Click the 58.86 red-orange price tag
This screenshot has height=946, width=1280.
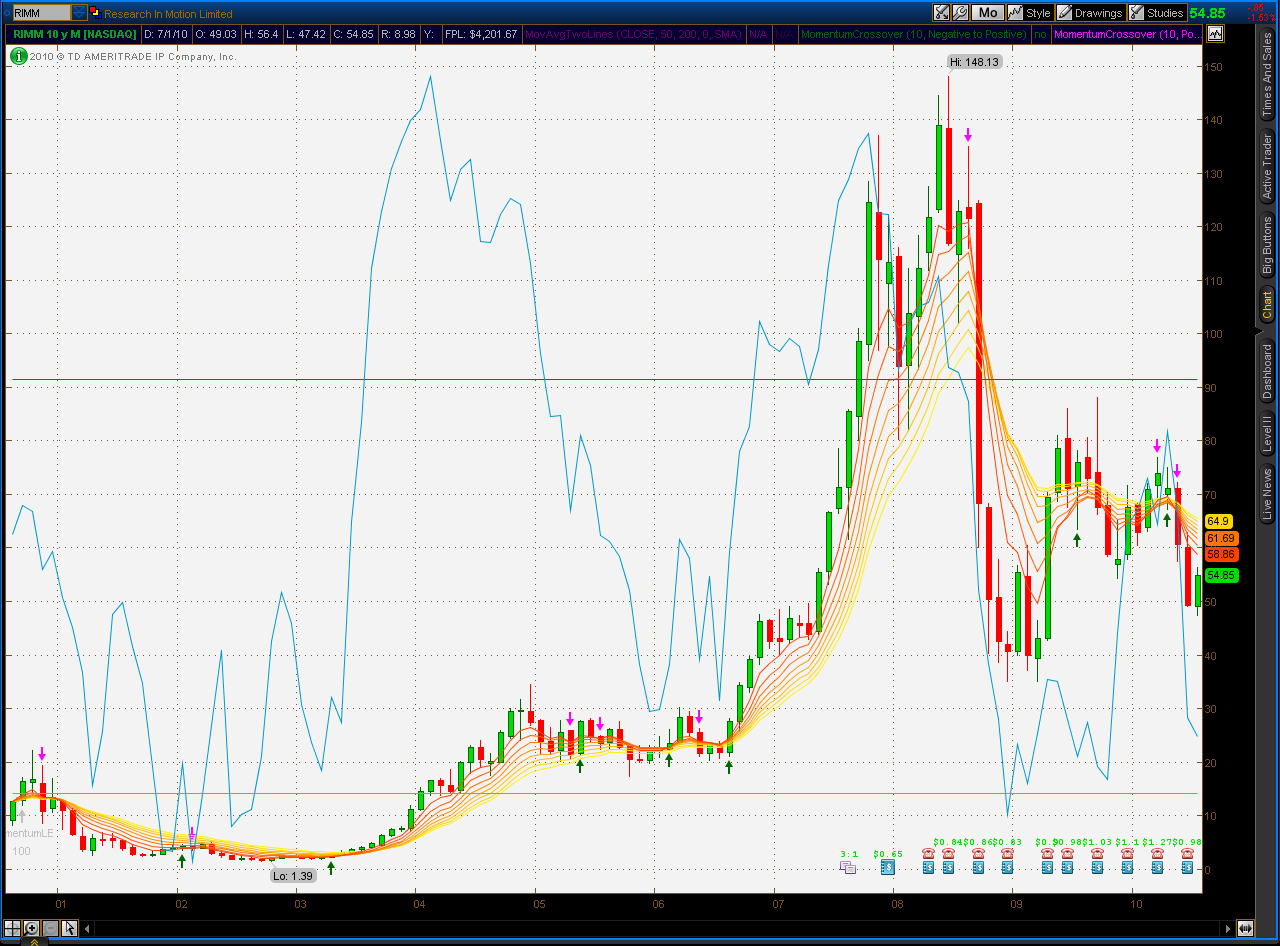1221,554
